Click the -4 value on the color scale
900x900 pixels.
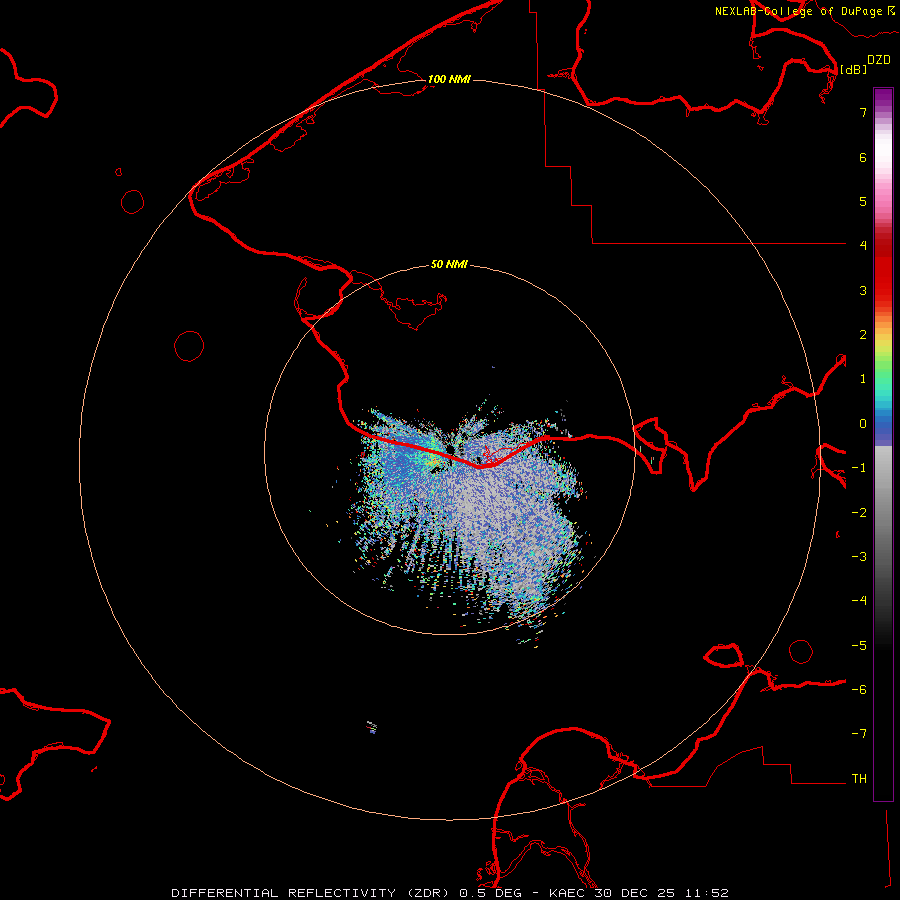pyautogui.click(x=859, y=601)
